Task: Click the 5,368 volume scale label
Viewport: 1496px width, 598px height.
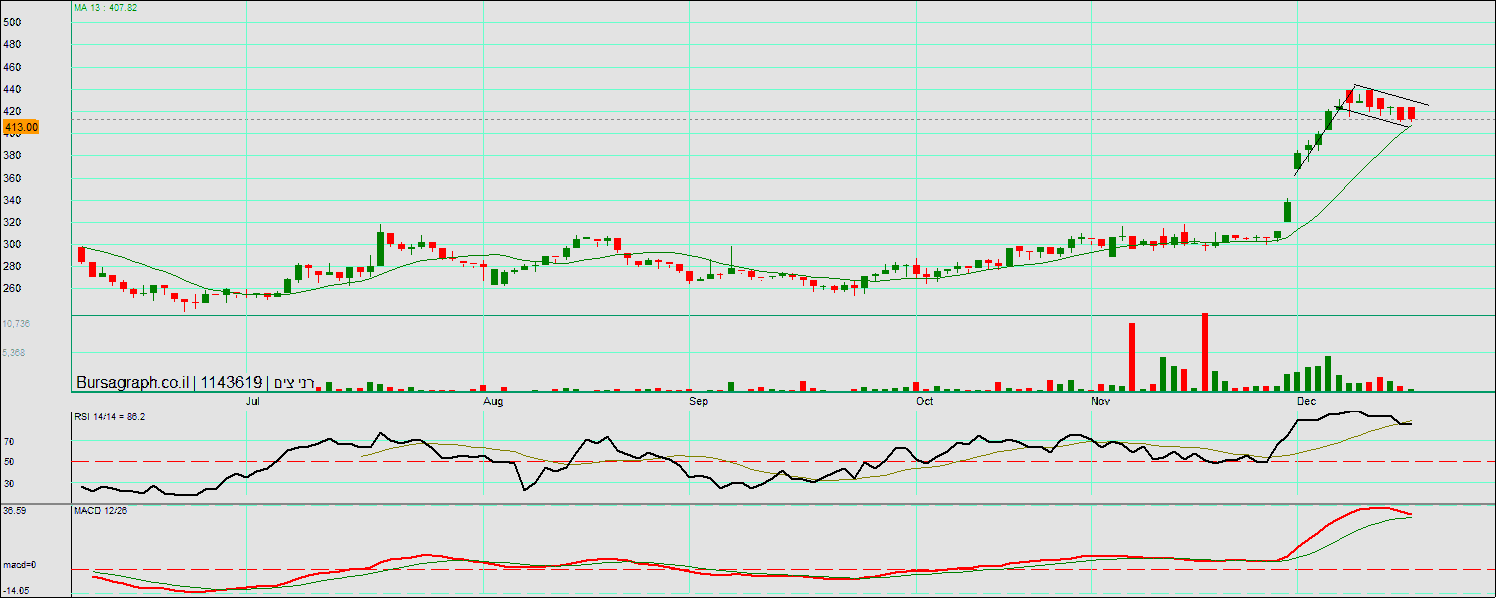Action: (x=14, y=353)
